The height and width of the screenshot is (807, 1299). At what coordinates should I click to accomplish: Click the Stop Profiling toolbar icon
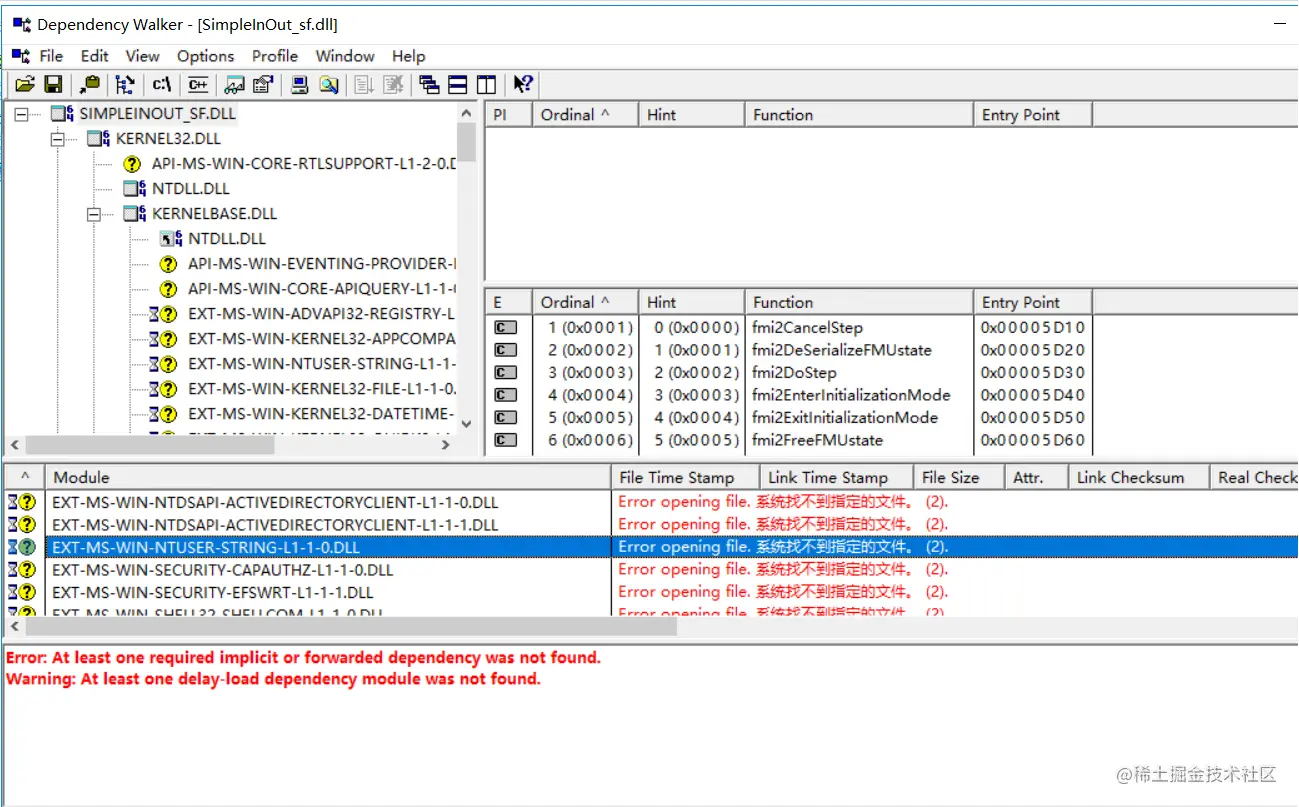pyautogui.click(x=393, y=85)
